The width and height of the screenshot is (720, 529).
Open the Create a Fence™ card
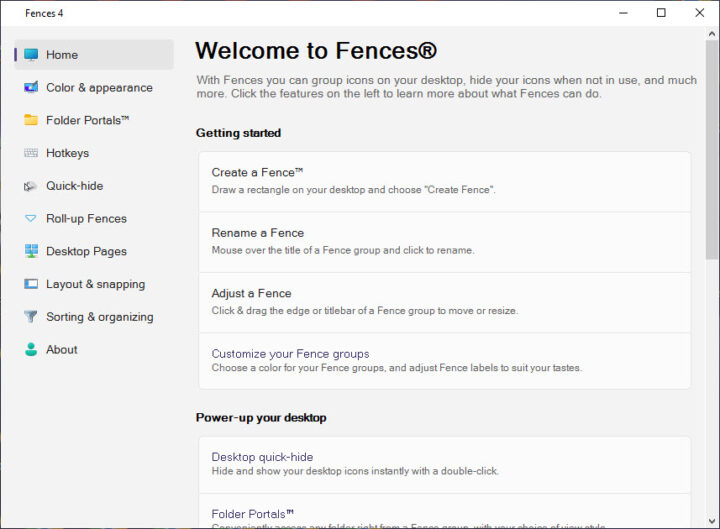[444, 182]
